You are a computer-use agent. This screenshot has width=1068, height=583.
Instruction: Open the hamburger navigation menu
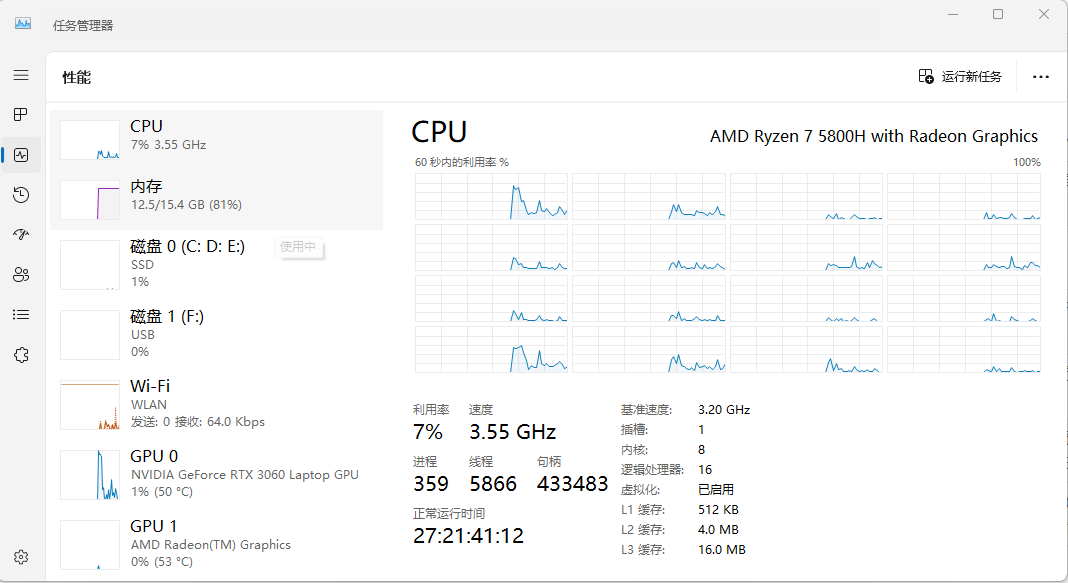pyautogui.click(x=21, y=75)
